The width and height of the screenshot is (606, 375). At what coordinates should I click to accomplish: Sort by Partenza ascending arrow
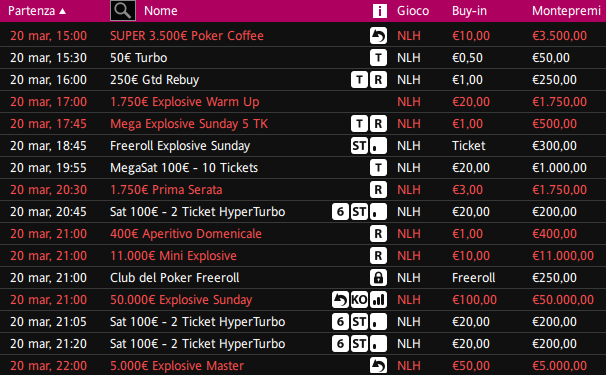click(x=63, y=11)
